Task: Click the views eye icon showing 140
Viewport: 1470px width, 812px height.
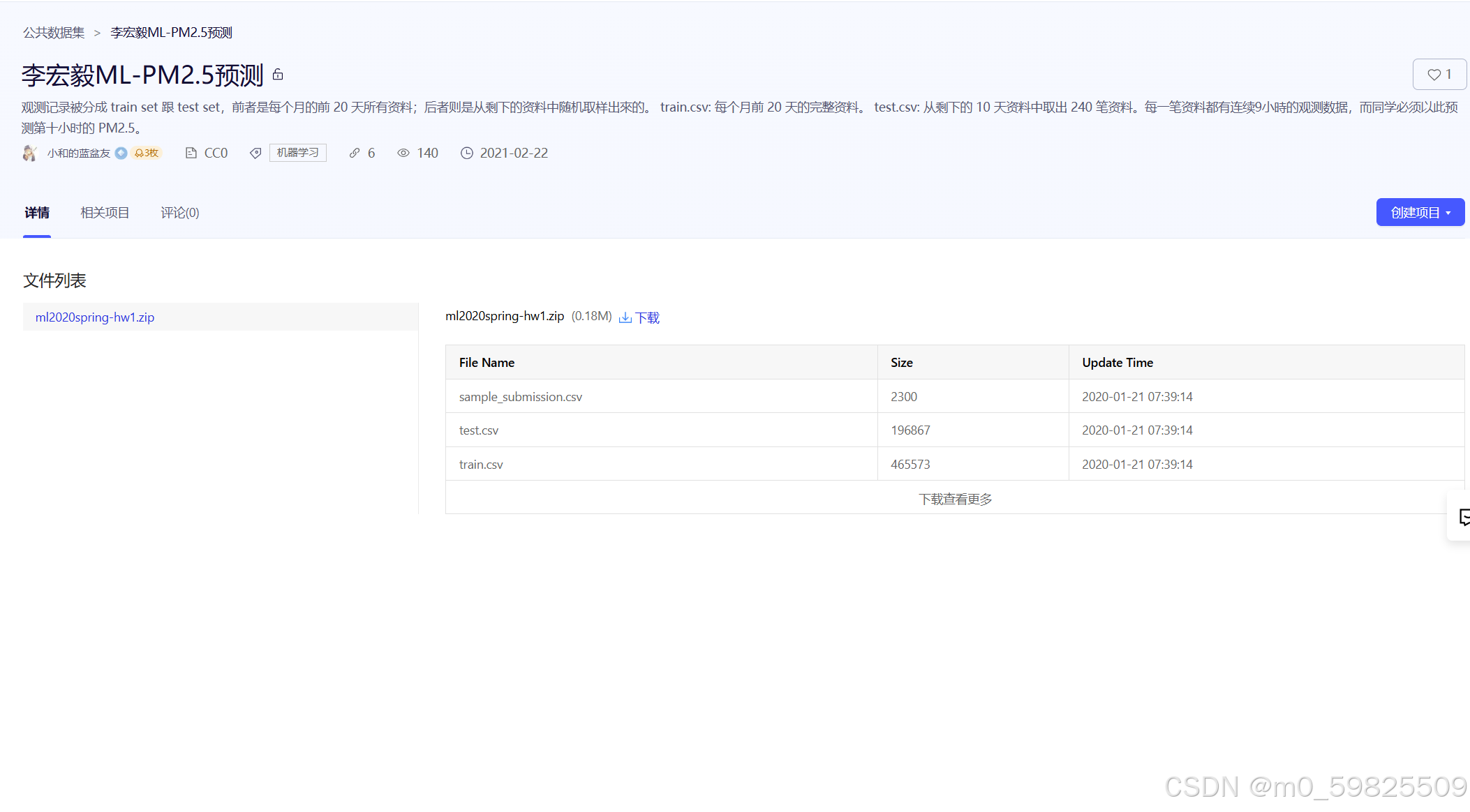Action: (403, 153)
